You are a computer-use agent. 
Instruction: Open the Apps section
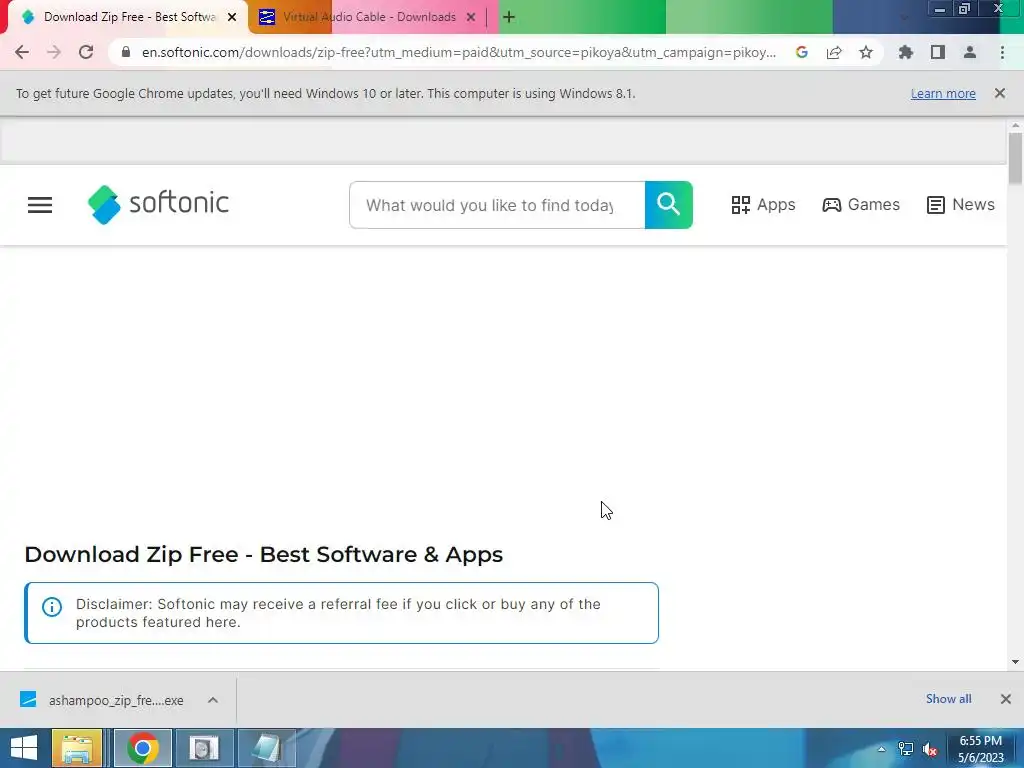(763, 204)
